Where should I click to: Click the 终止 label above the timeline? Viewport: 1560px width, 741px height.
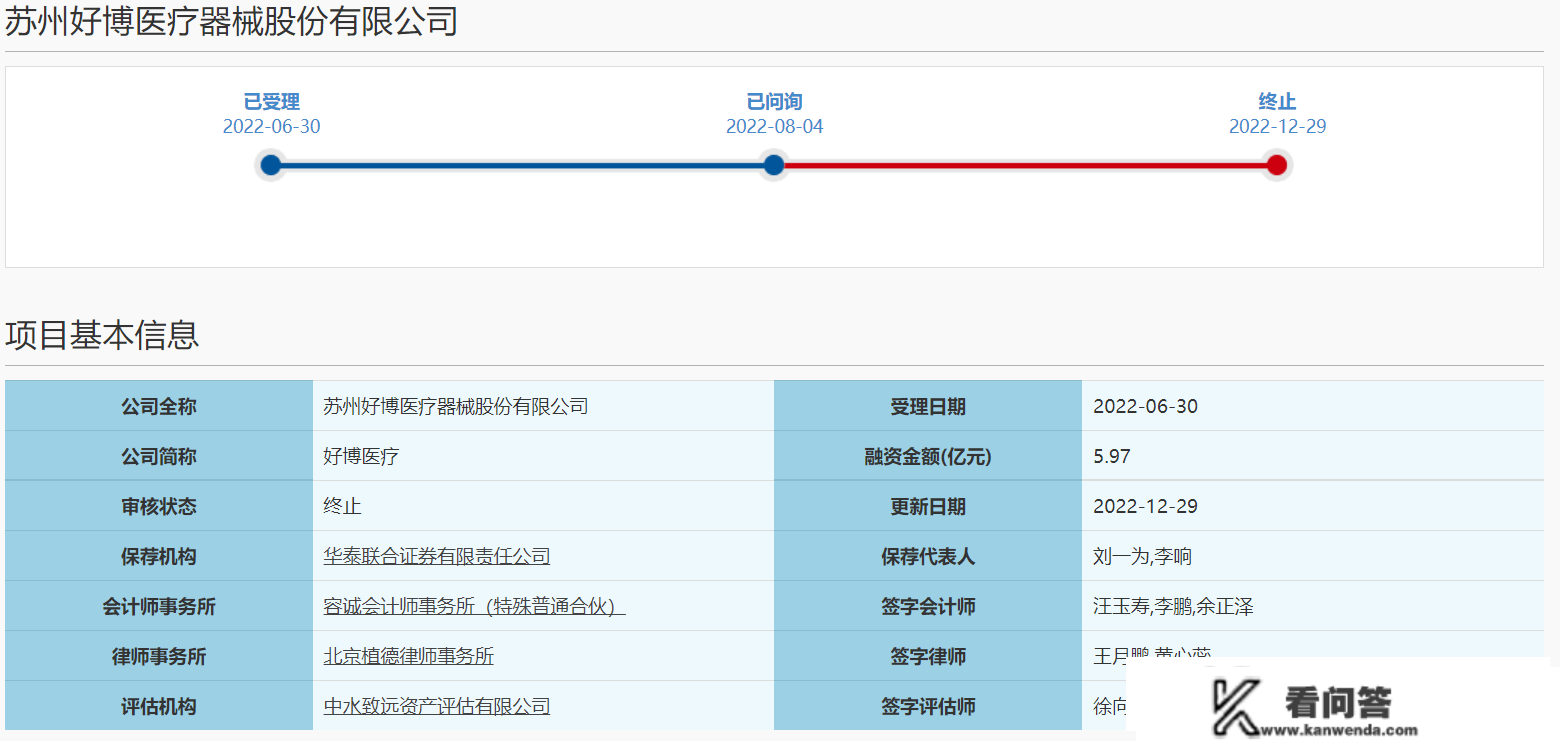[1277, 102]
